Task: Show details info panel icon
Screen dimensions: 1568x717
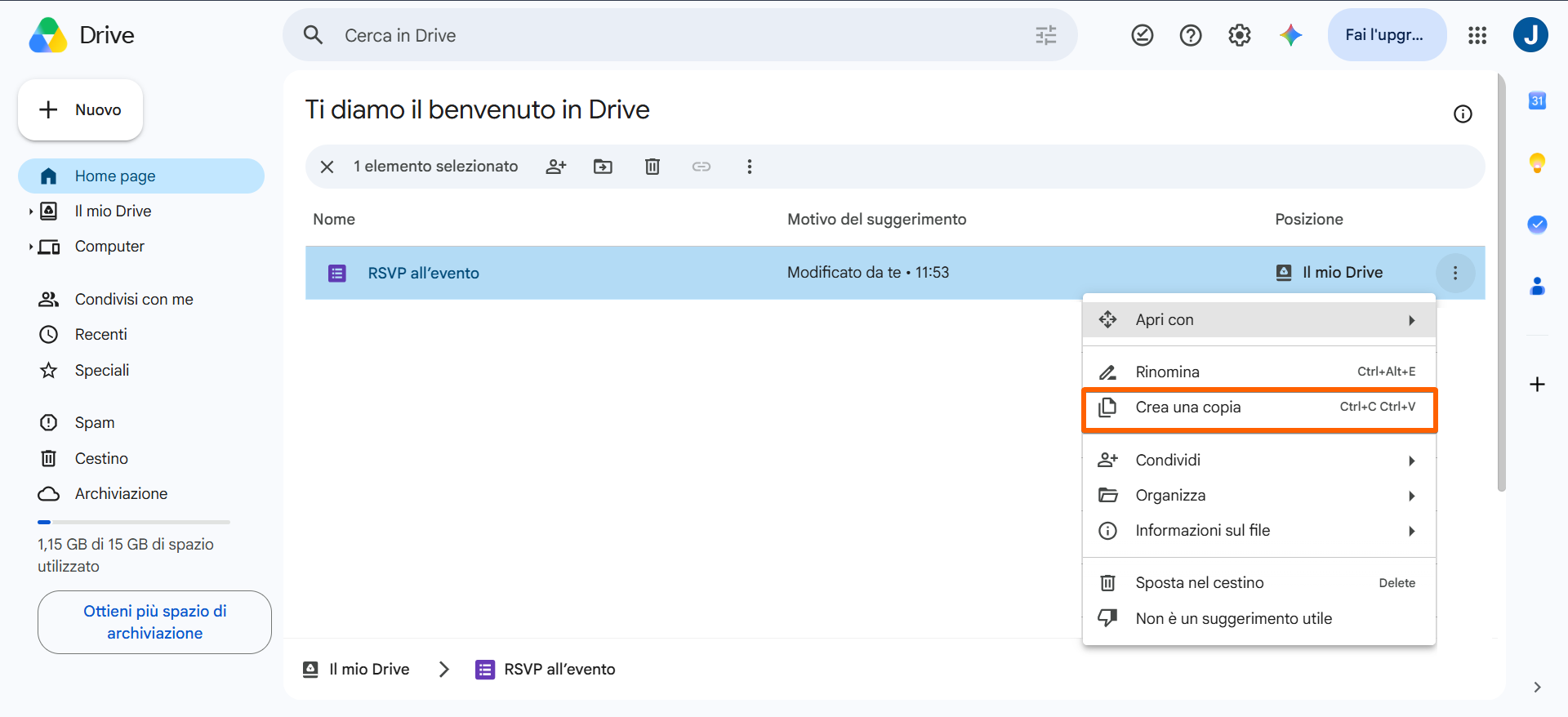Action: 1463,114
